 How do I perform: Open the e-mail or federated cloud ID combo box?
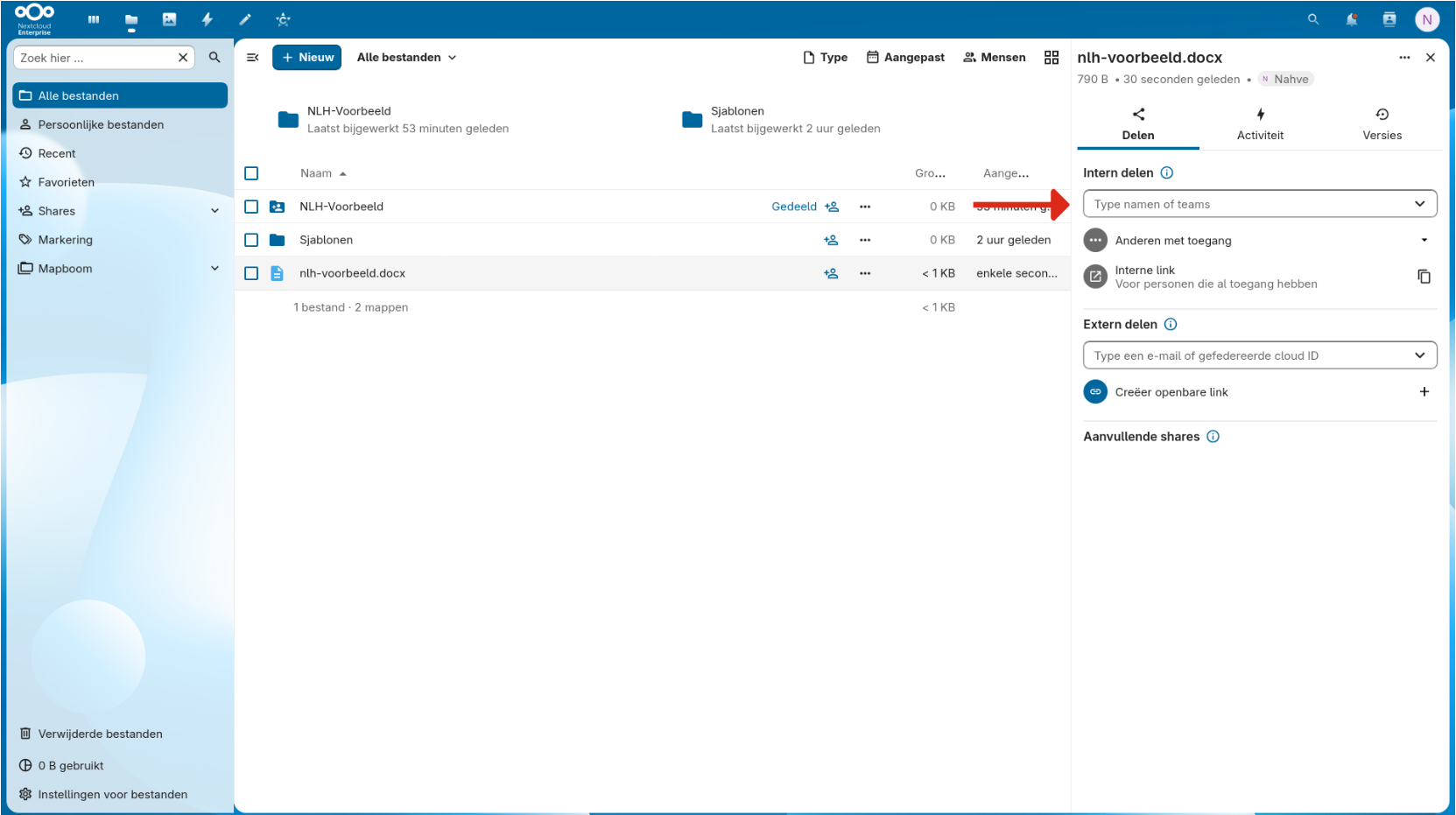[1260, 355]
